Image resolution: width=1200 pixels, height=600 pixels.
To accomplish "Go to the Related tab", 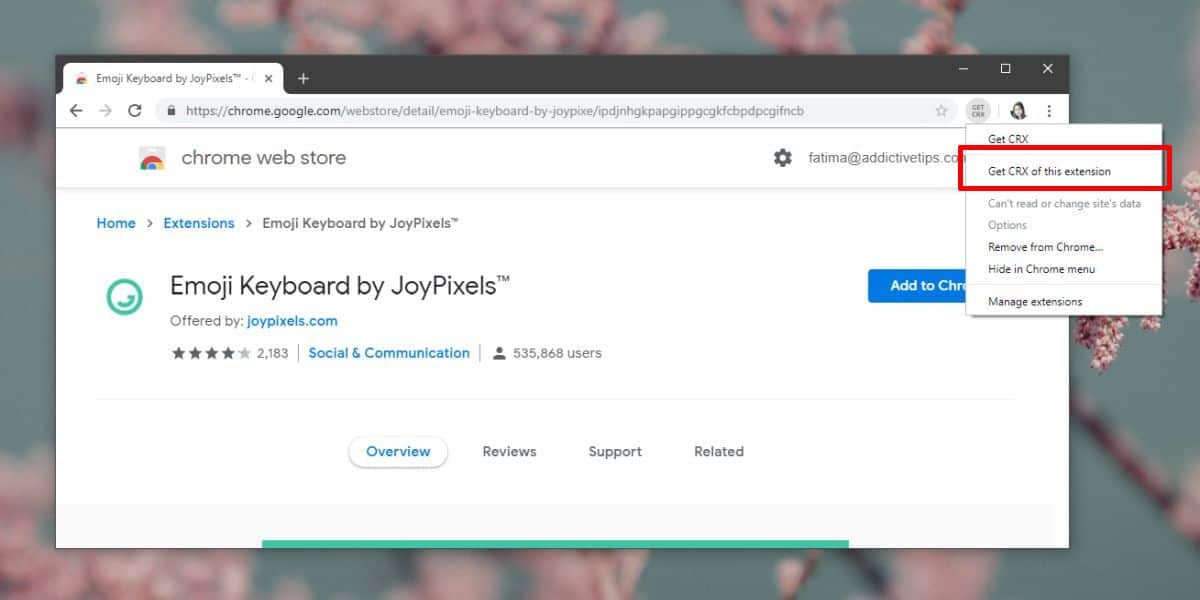I will tap(719, 452).
